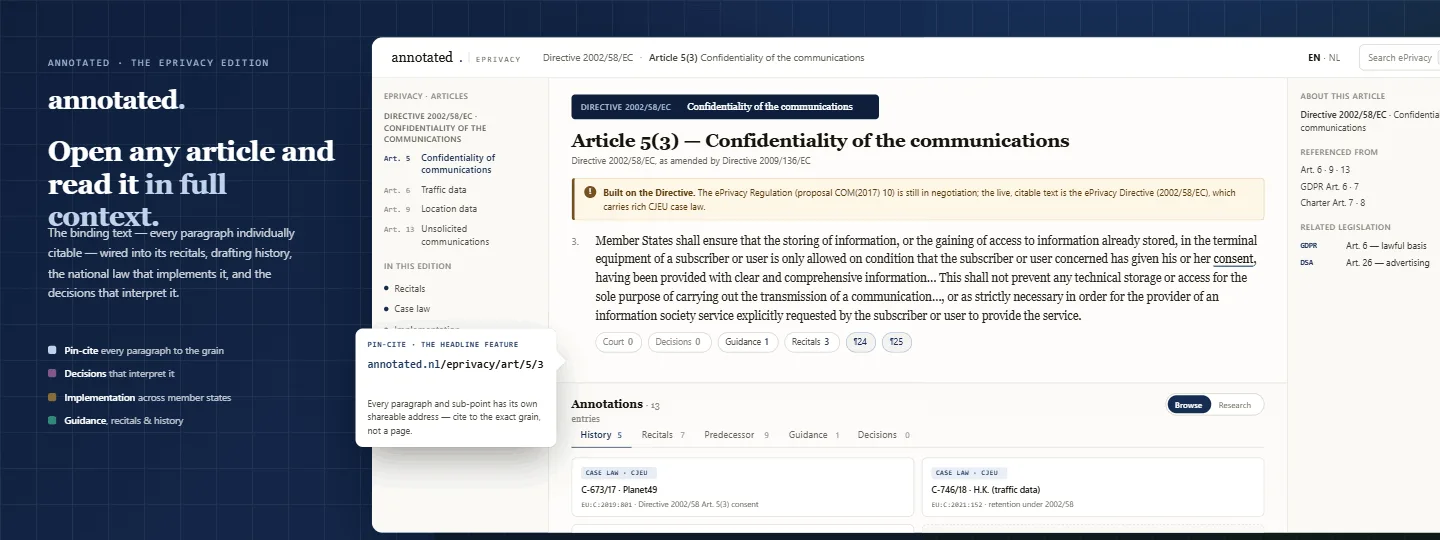Jump to Case law in this edition

(407, 309)
